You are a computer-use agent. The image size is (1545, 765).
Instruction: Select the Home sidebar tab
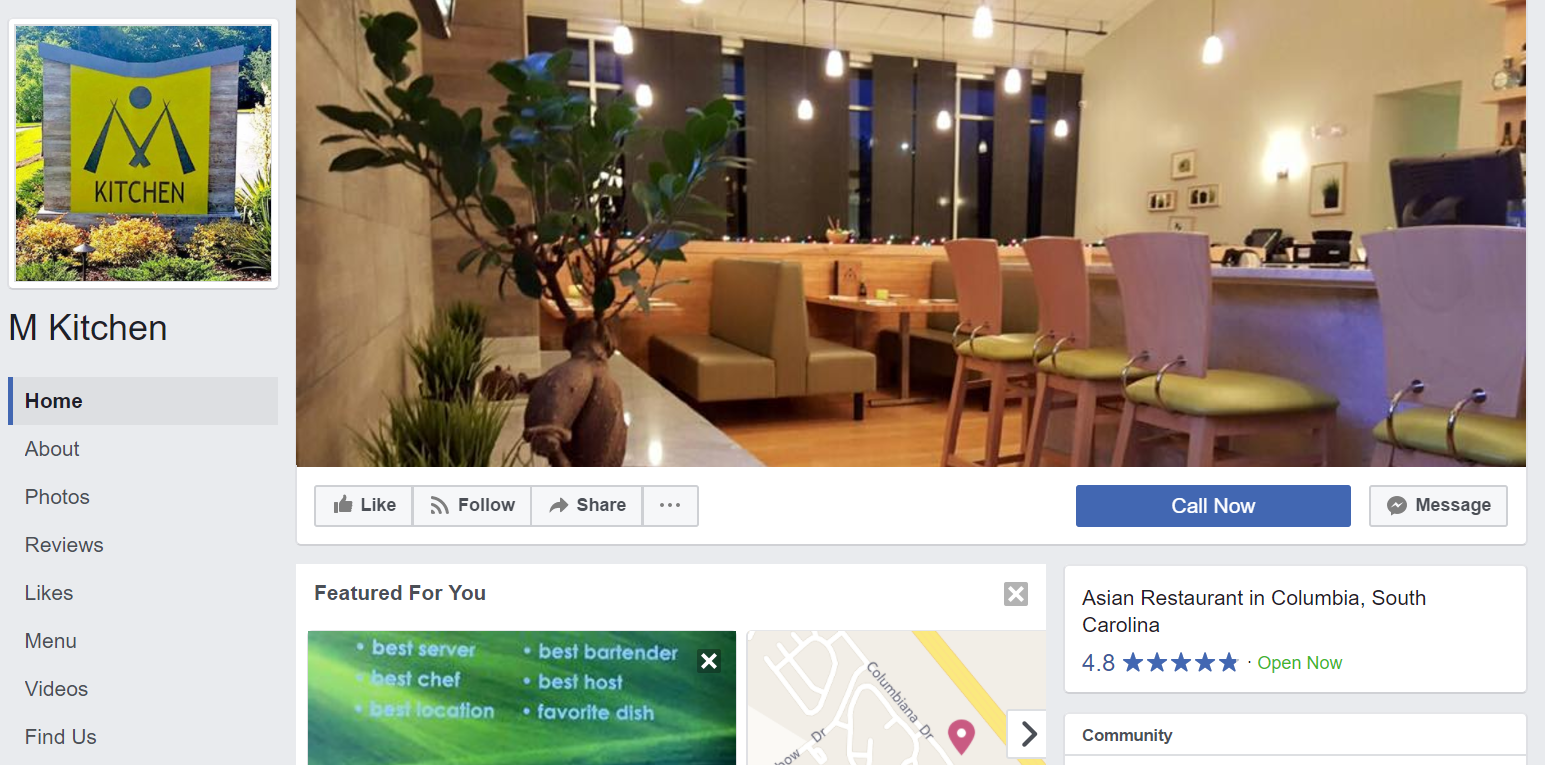point(143,401)
